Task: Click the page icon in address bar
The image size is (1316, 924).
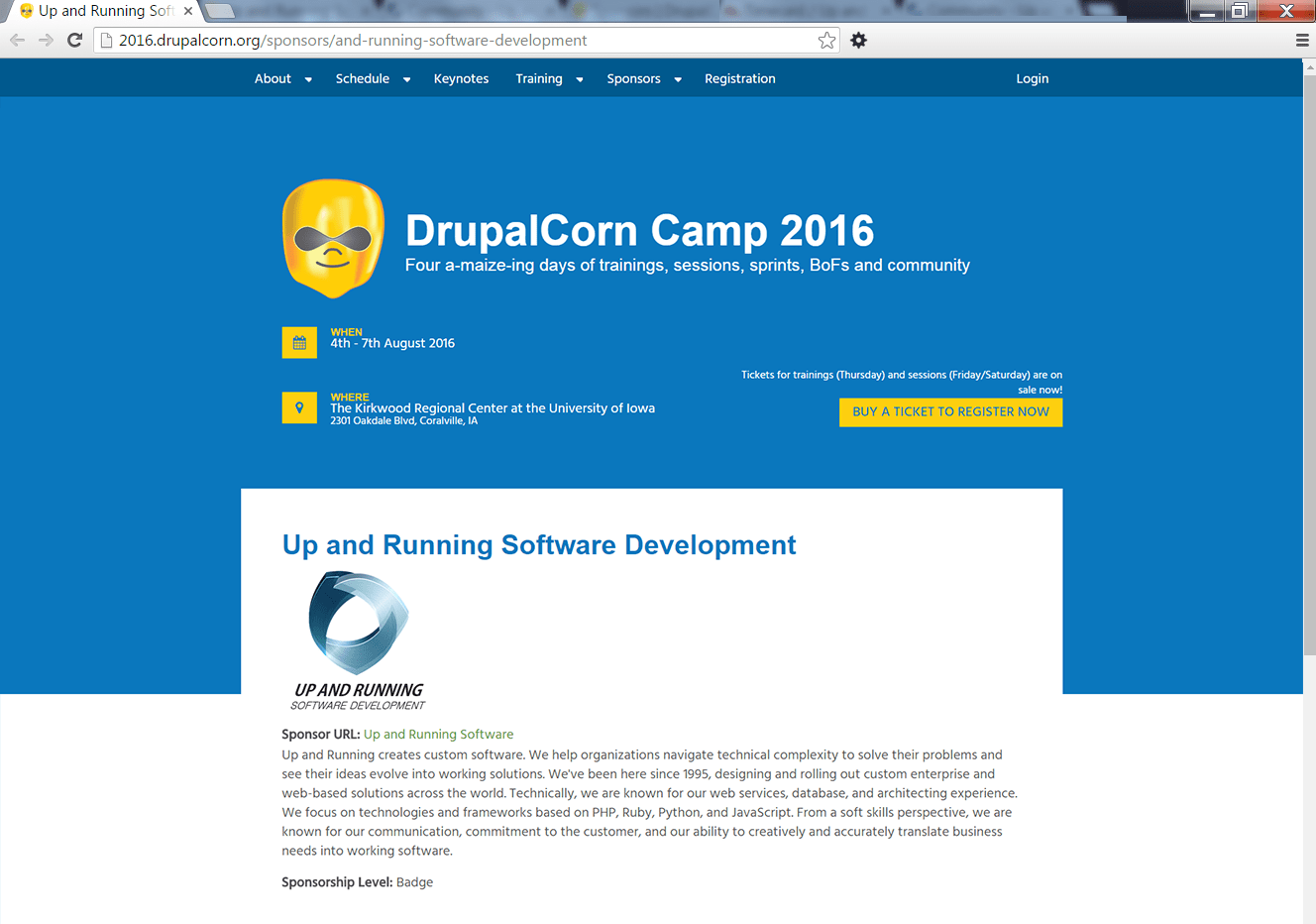Action: (106, 41)
